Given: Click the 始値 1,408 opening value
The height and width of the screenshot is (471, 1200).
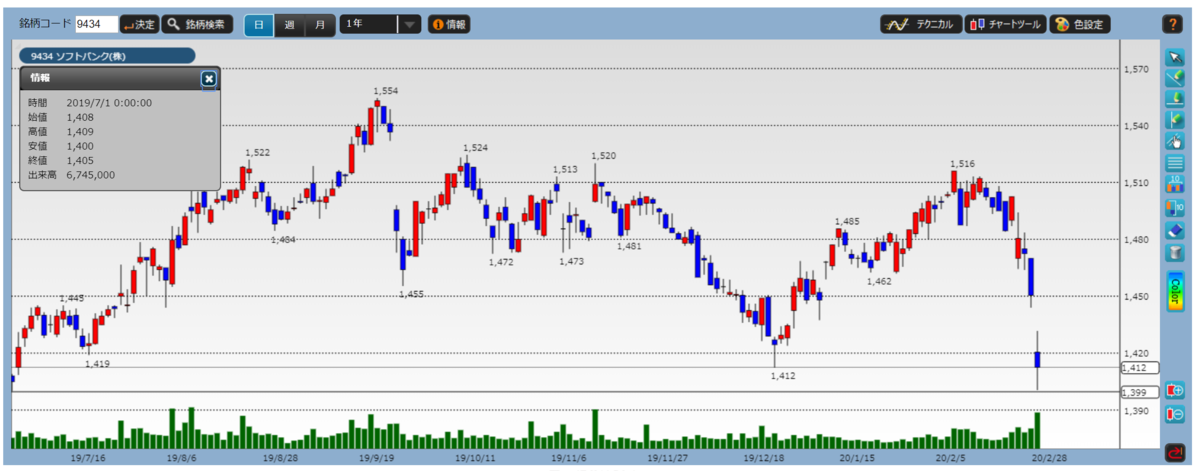Looking at the screenshot, I should pyautogui.click(x=80, y=117).
